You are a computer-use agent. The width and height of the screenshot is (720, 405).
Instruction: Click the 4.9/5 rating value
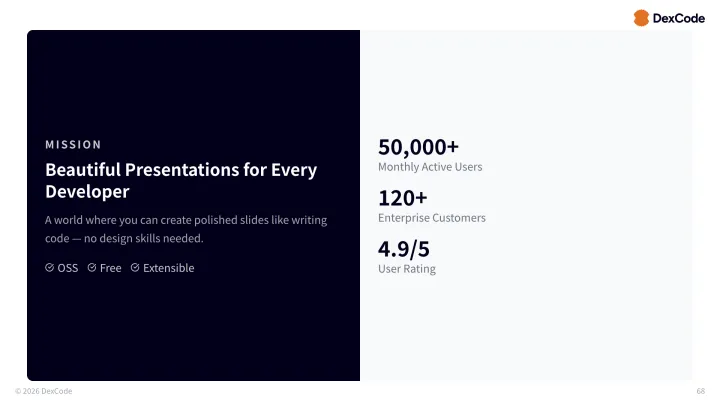pyautogui.click(x=403, y=249)
